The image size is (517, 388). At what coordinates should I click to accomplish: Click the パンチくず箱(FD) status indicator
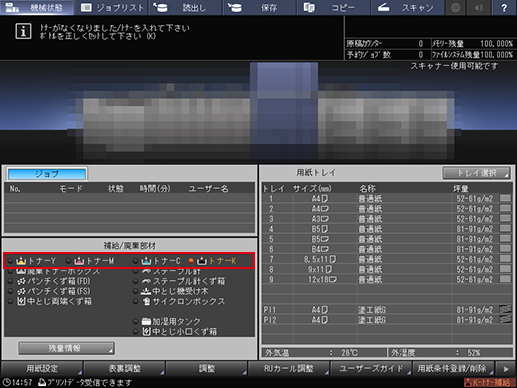coord(10,281)
